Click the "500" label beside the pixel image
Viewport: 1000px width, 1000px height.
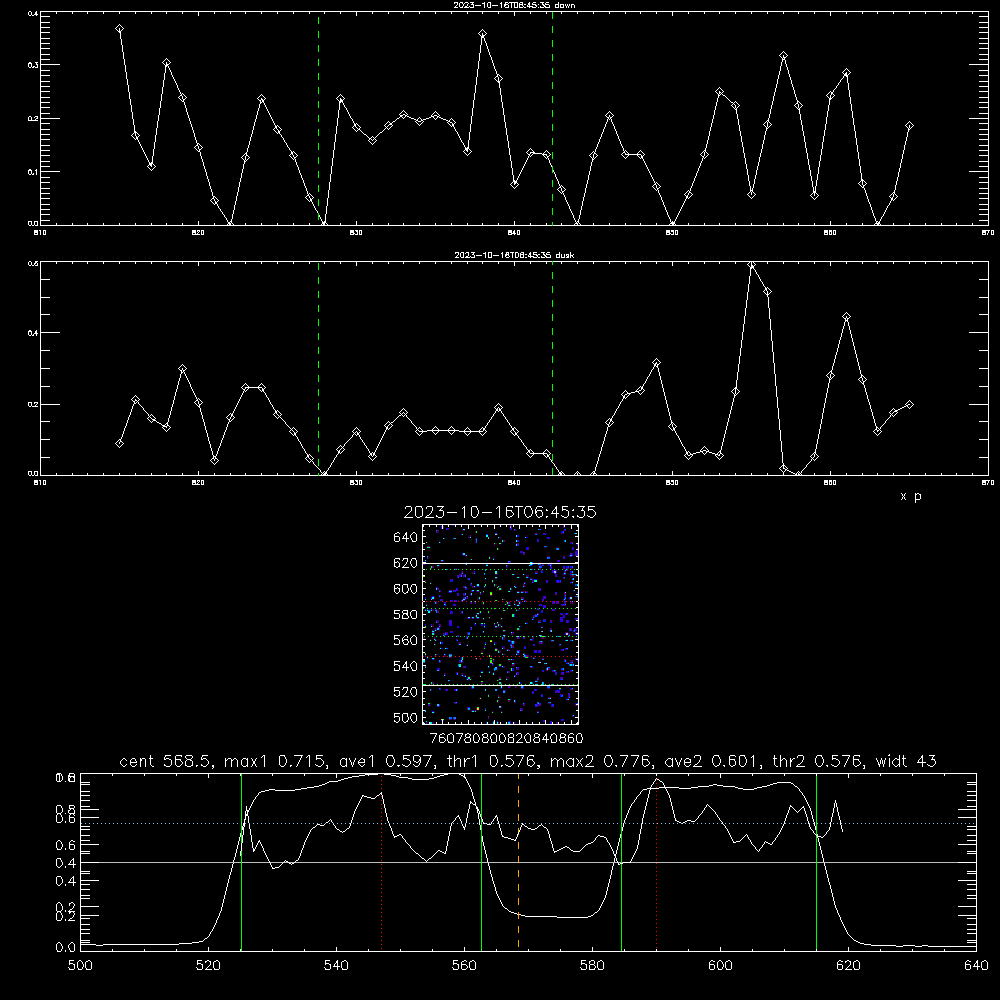pos(406,718)
